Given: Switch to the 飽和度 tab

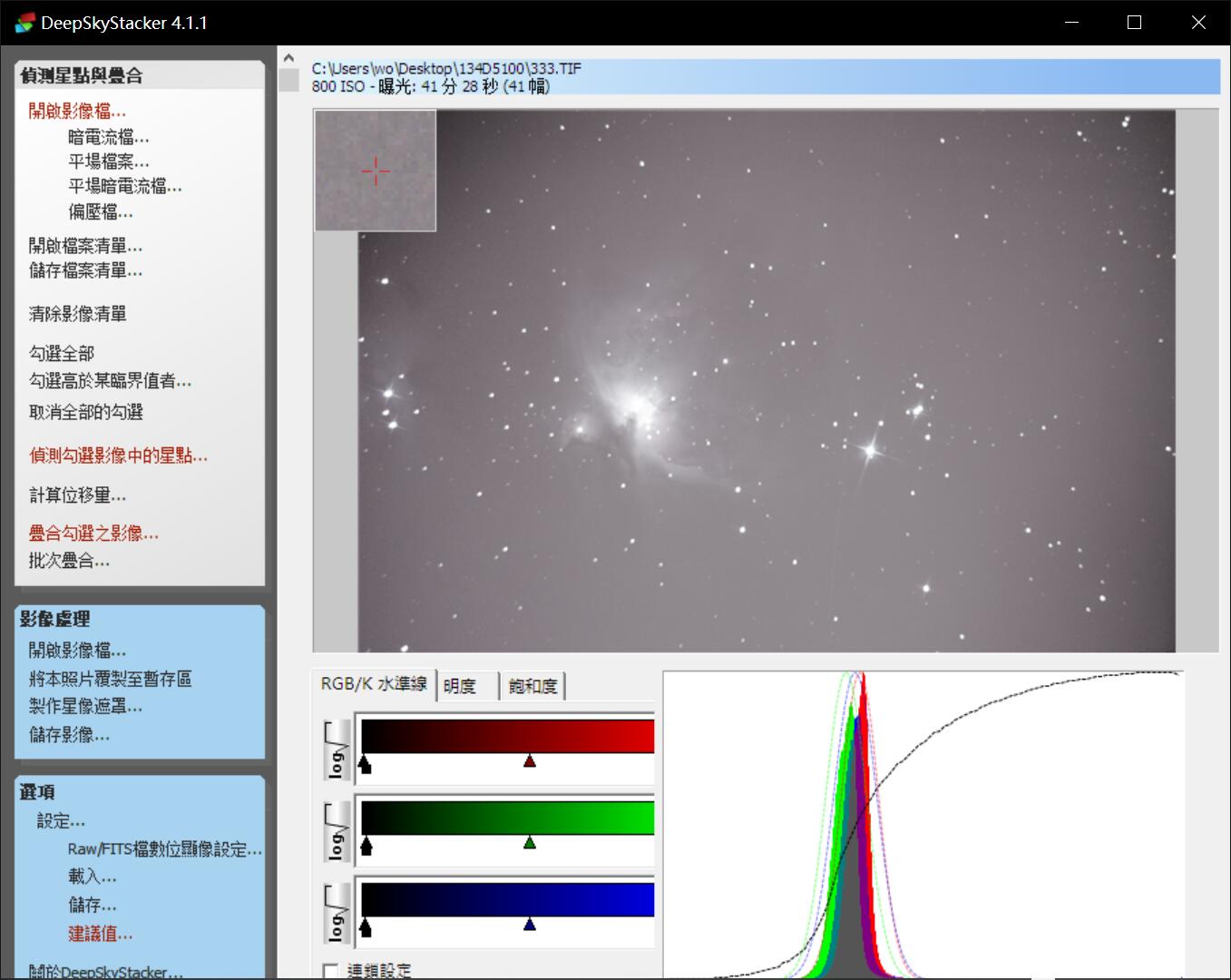Looking at the screenshot, I should click(532, 686).
